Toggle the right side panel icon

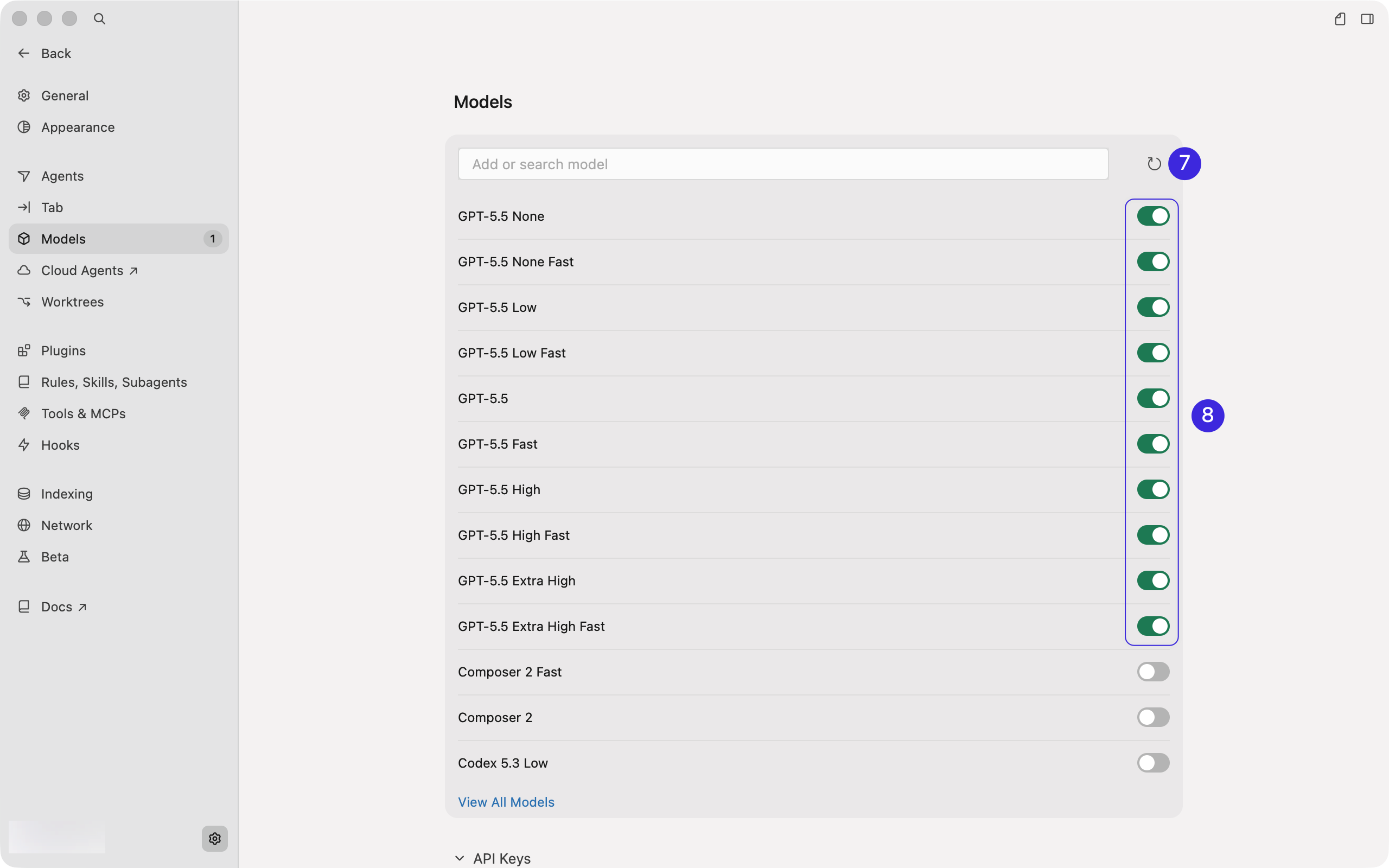tap(1367, 19)
